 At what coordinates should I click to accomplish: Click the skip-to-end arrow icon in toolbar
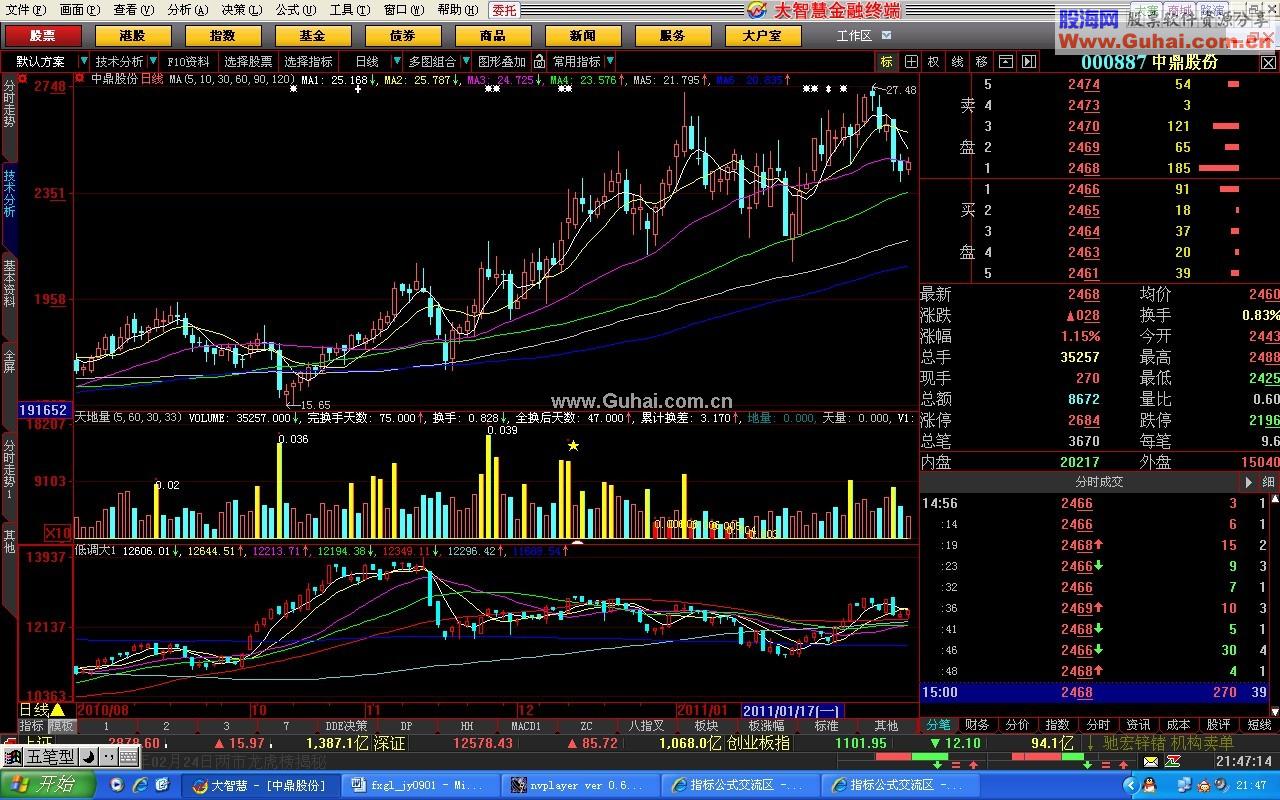pyautogui.click(x=1029, y=61)
